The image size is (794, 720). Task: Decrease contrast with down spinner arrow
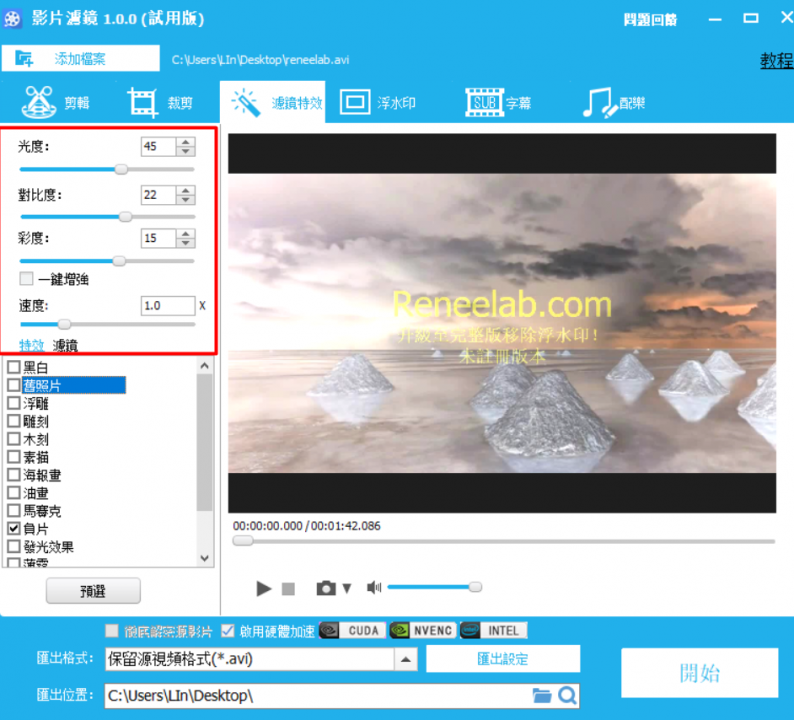[186, 199]
